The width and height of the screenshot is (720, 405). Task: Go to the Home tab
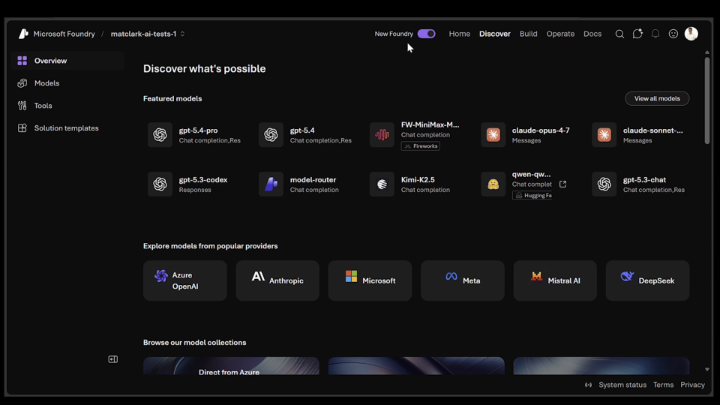pyautogui.click(x=459, y=34)
